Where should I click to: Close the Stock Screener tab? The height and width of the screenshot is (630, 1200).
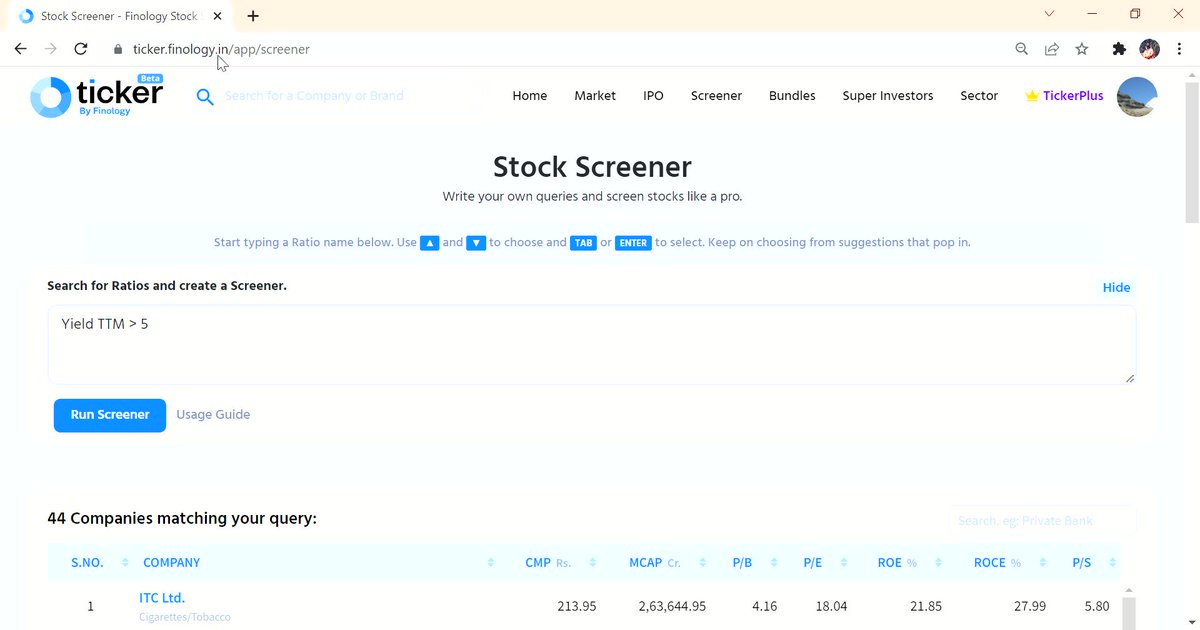coord(218,16)
